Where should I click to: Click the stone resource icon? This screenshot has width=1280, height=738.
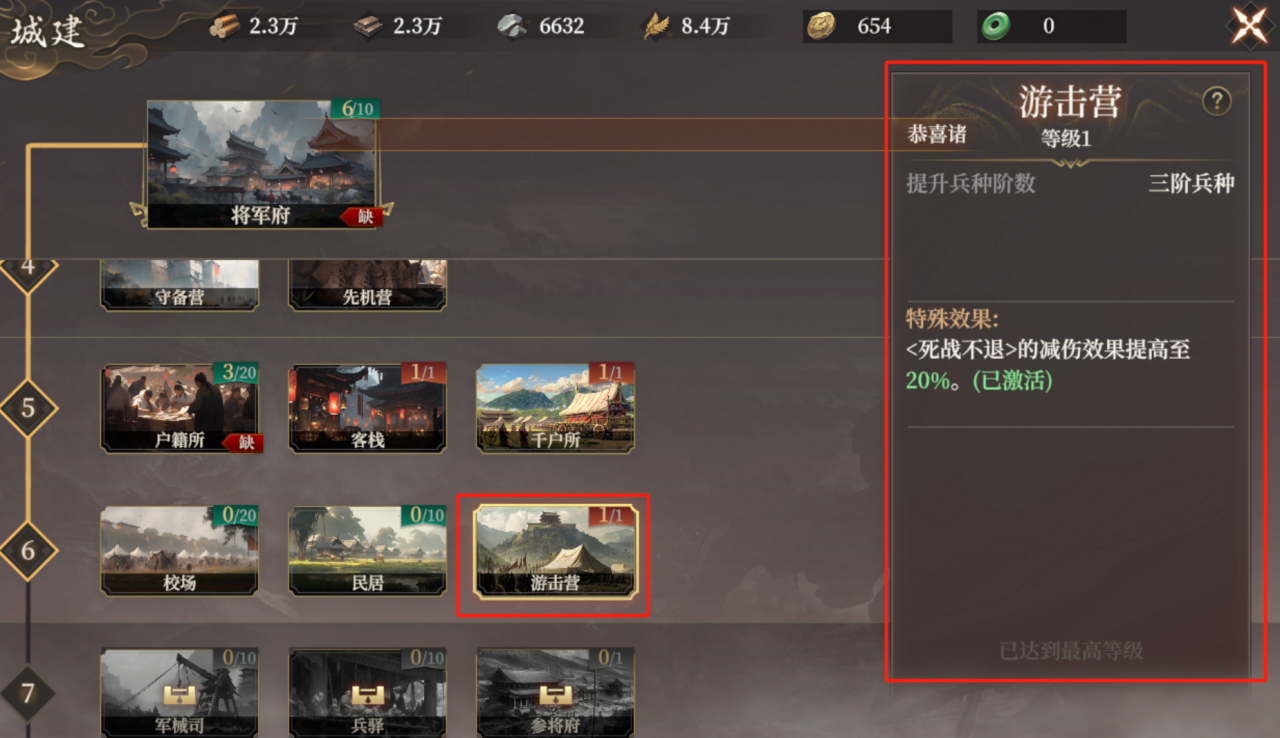click(x=513, y=26)
